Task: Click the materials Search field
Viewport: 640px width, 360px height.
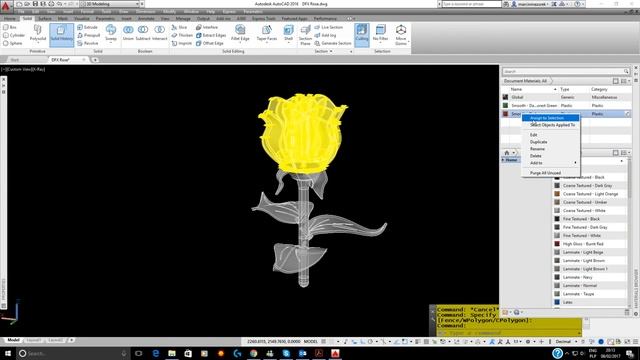Action: point(566,71)
